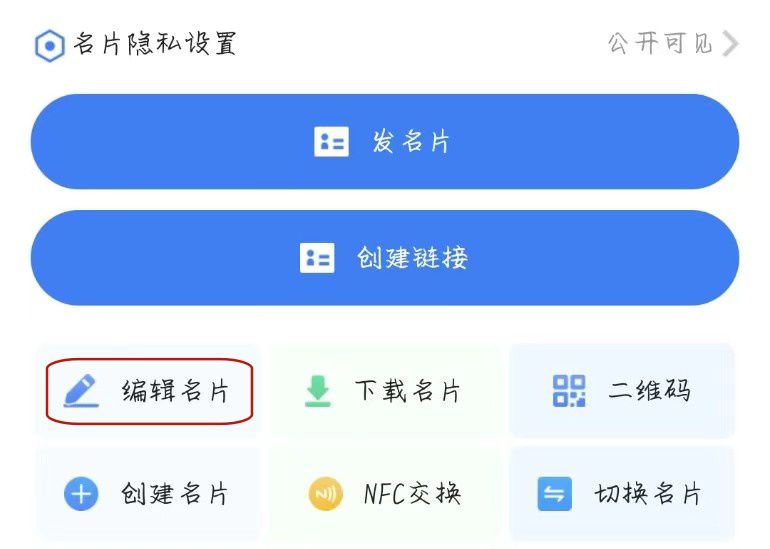Select the 切换名片 label

pyautogui.click(x=648, y=494)
